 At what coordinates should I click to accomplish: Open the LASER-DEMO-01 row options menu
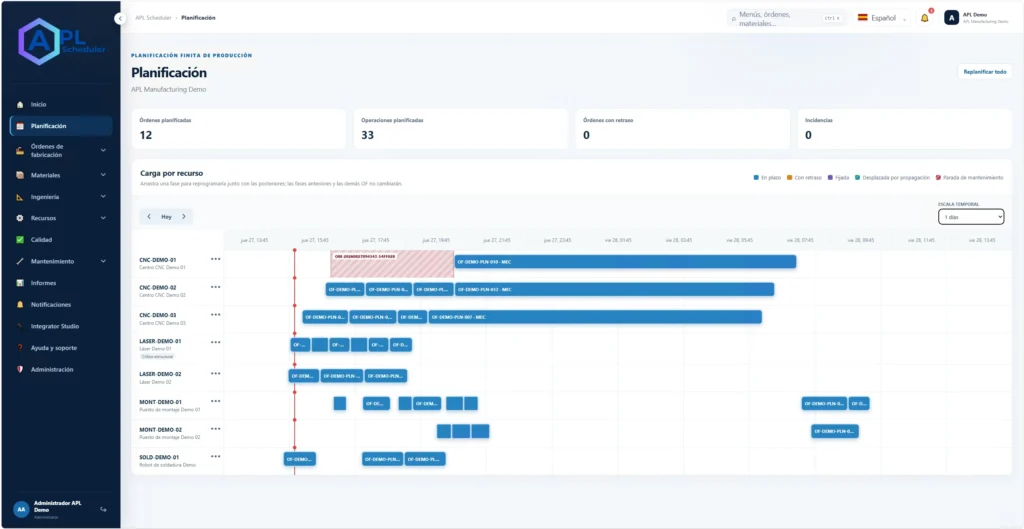(x=216, y=340)
